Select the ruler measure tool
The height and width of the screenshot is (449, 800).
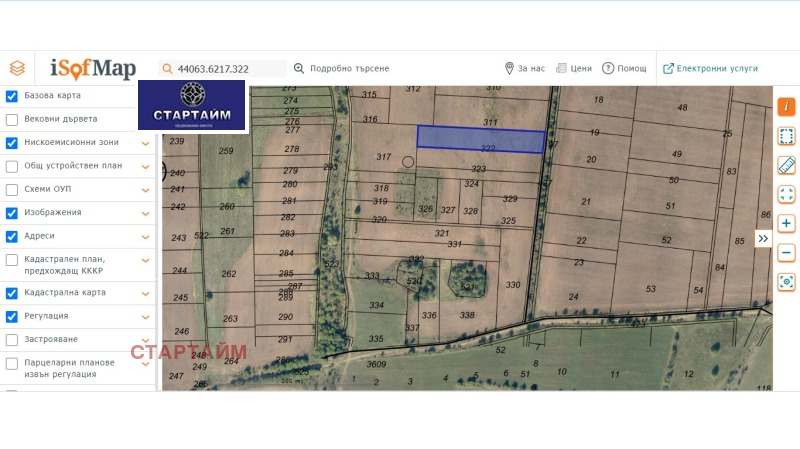786,165
